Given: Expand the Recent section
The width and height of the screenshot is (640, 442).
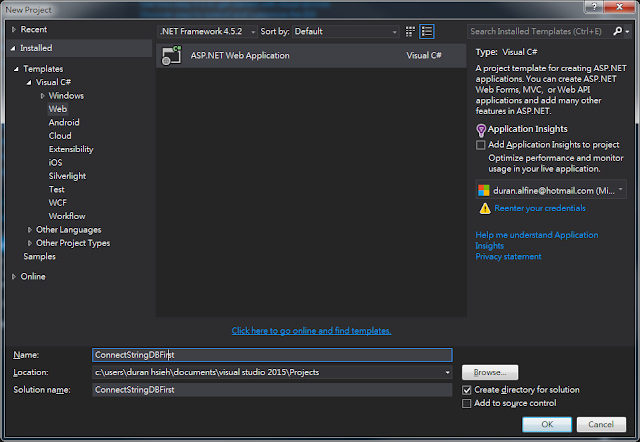Looking at the screenshot, I should click(x=13, y=29).
